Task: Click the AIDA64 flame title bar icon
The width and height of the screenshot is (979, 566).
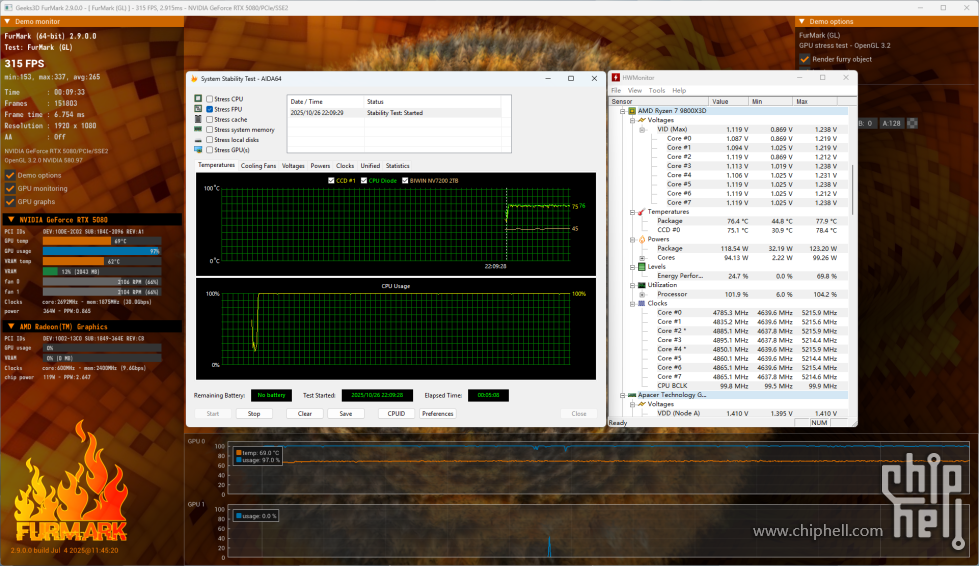Action: (x=194, y=78)
